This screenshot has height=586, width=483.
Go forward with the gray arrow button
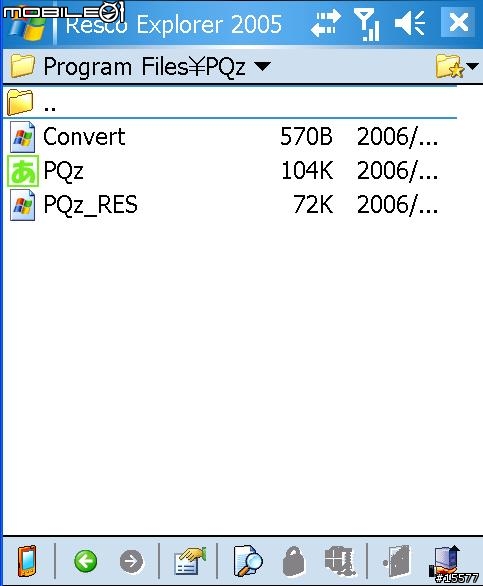click(131, 561)
